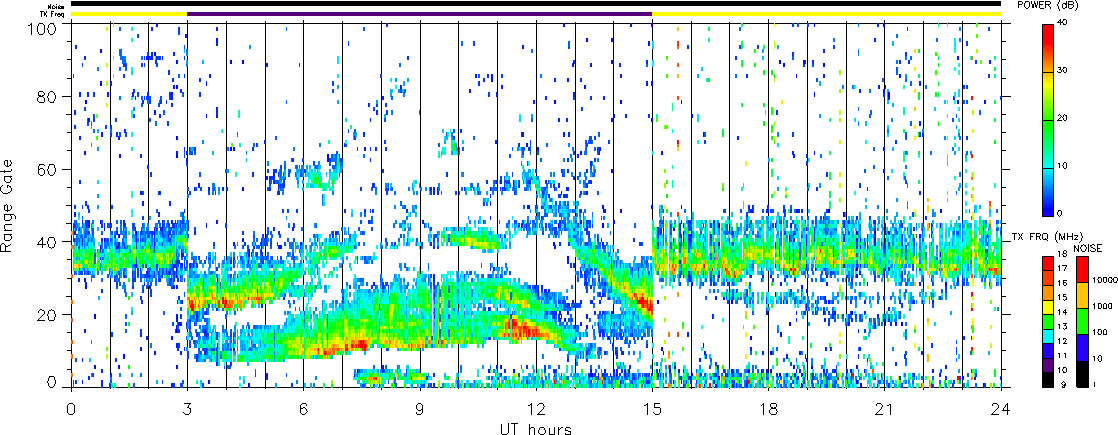
Task: Click the 24 tick label on the UT hours axis
Action: (1000, 409)
